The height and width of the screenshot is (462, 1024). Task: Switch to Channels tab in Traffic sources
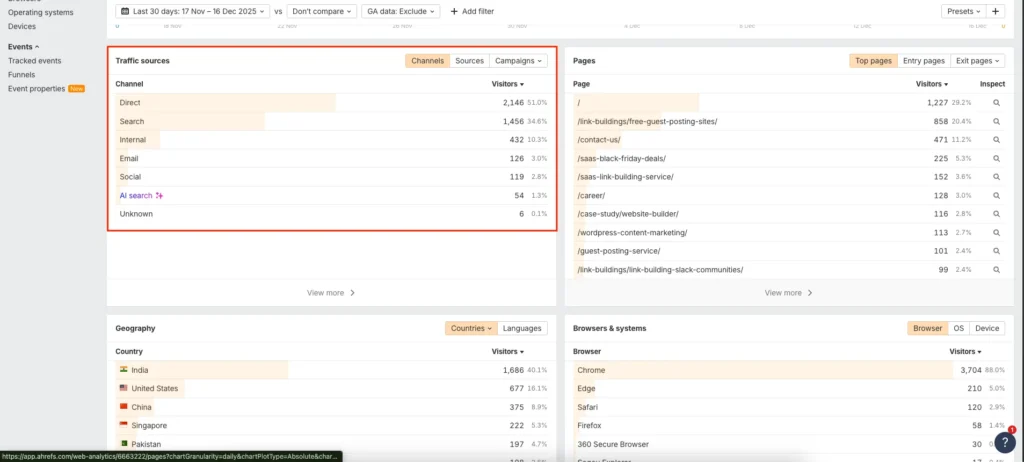click(428, 61)
